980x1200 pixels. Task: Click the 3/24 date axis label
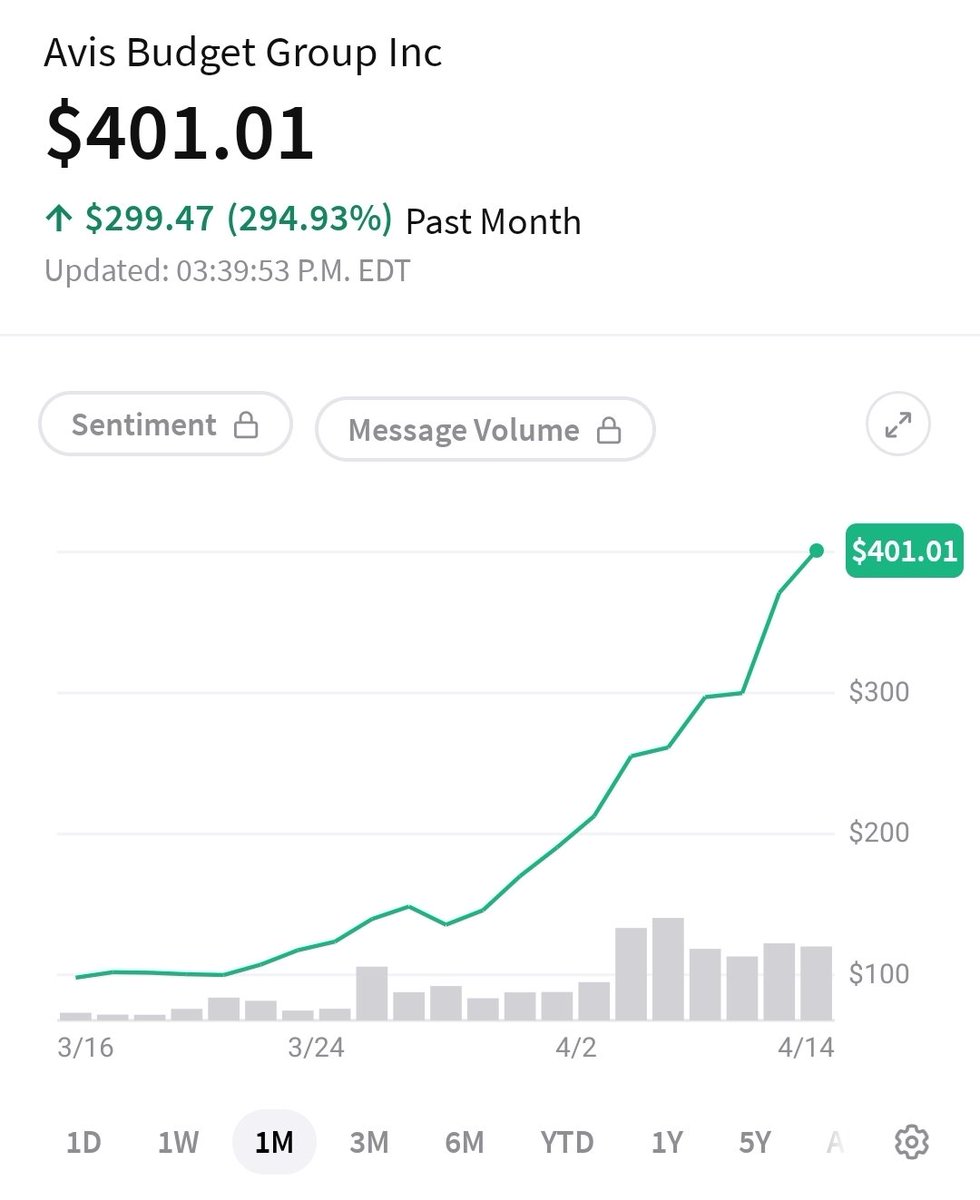[315, 1049]
